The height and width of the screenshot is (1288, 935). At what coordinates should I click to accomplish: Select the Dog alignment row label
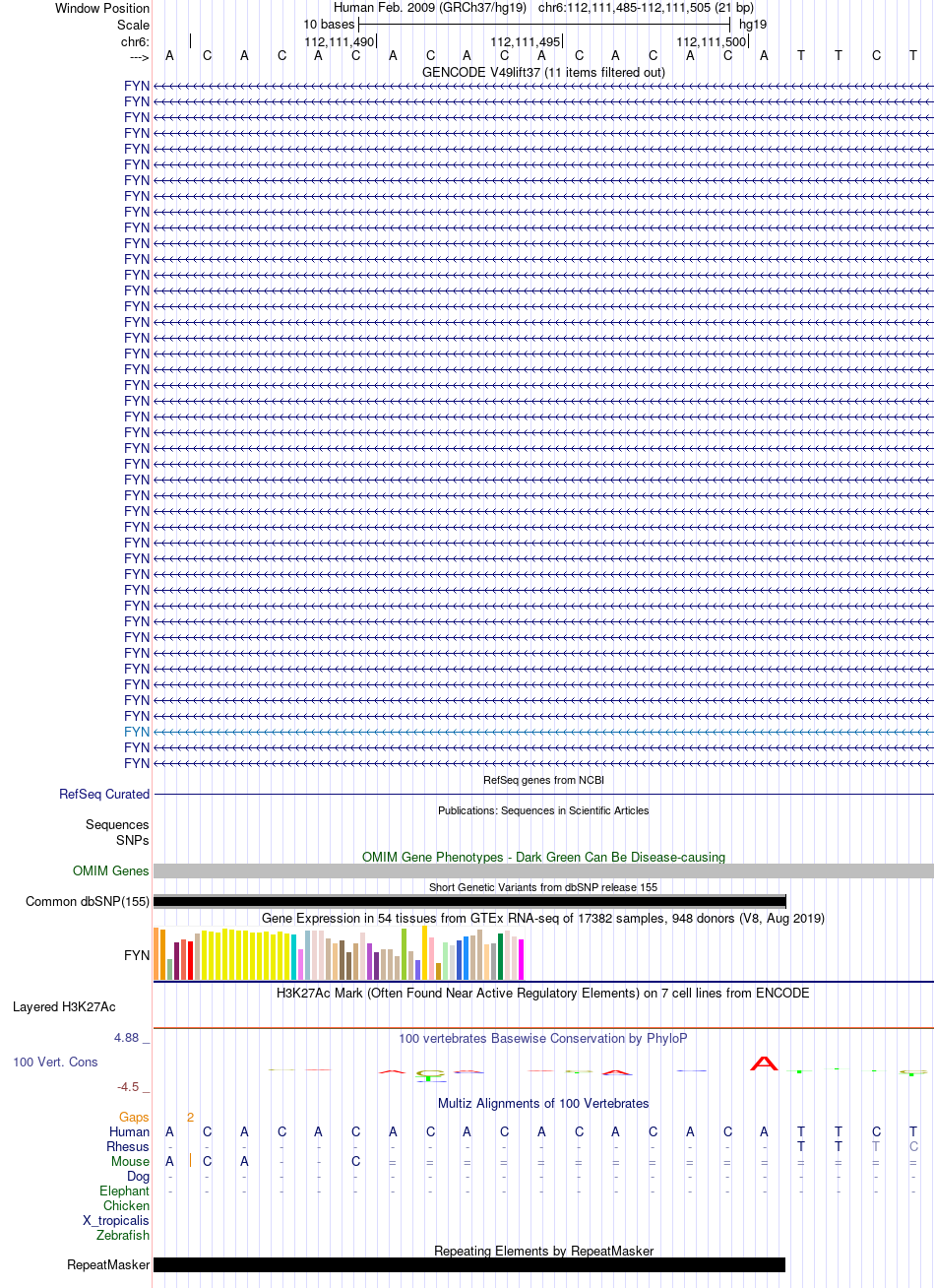[139, 1176]
